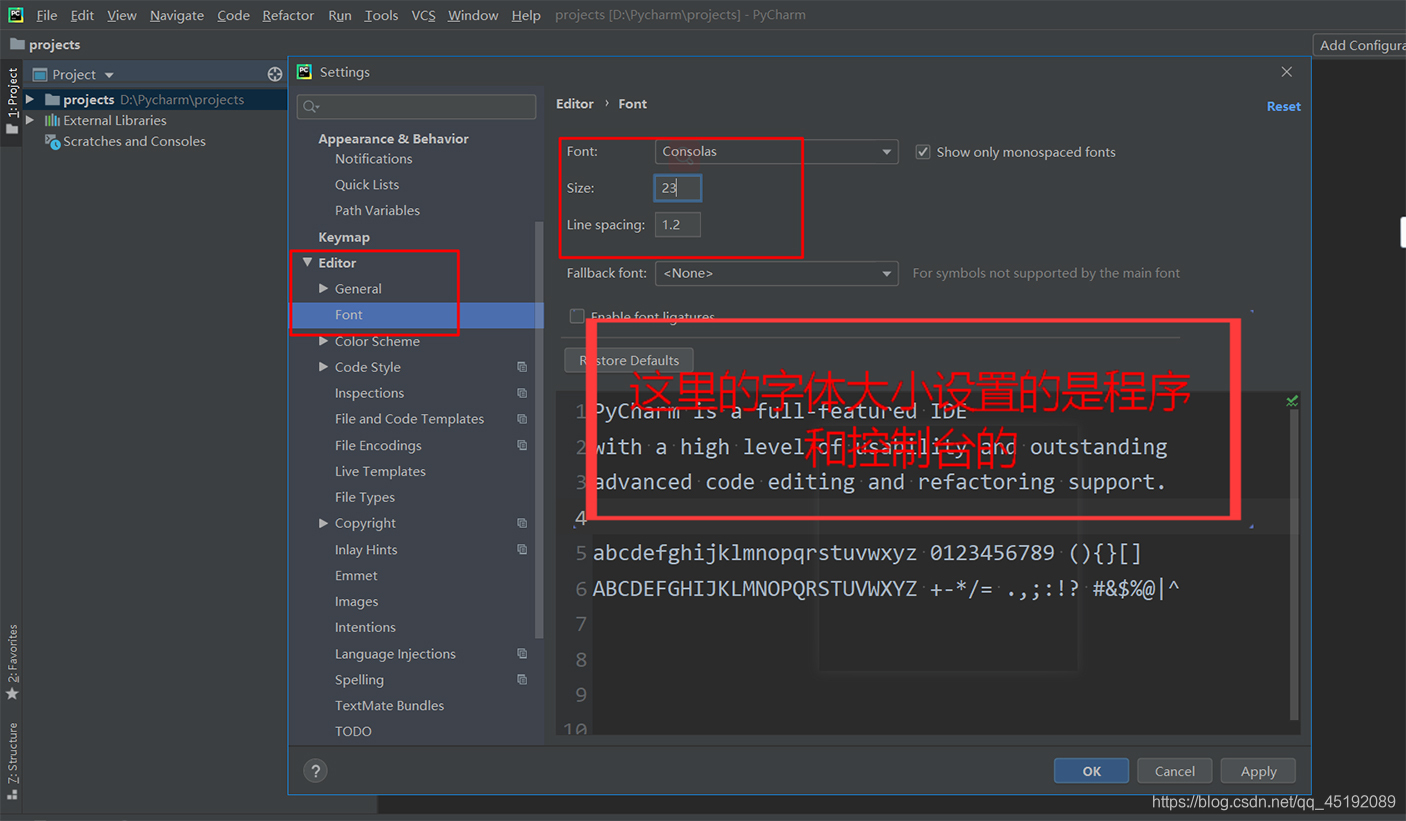1406x821 pixels.
Task: Collapse the Editor settings section
Action: coord(307,263)
